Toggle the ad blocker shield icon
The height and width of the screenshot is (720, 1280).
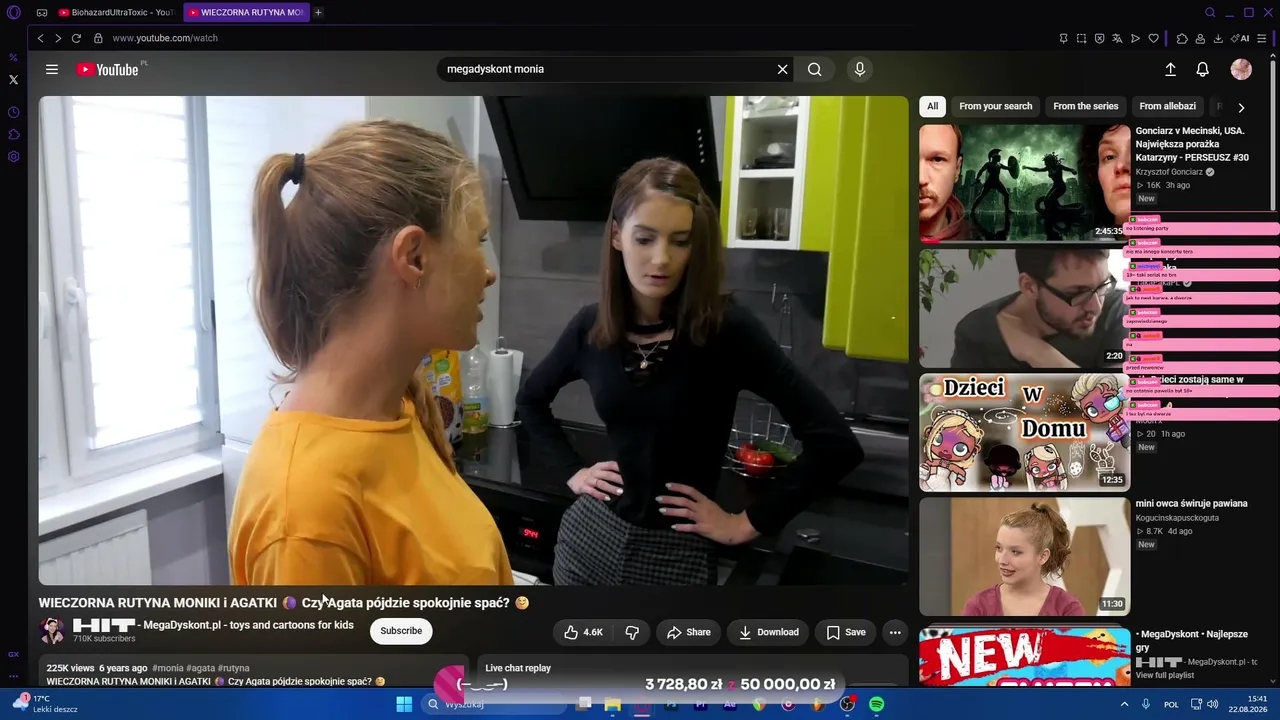(x=1099, y=38)
